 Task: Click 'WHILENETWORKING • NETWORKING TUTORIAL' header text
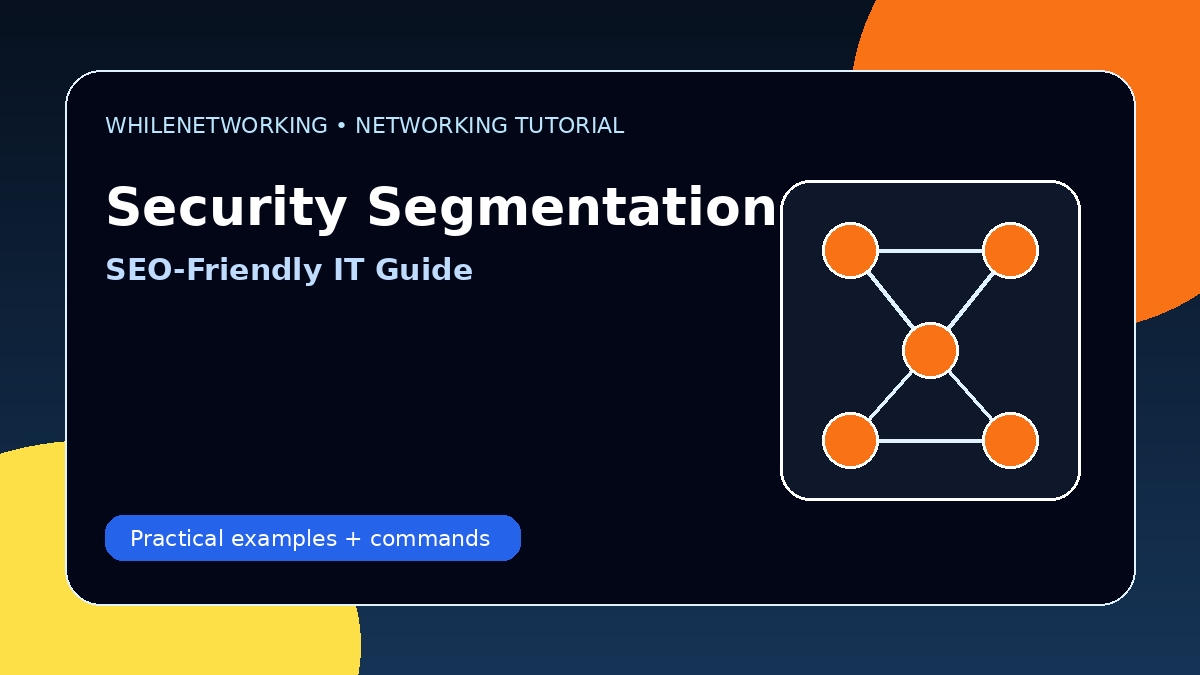364,126
